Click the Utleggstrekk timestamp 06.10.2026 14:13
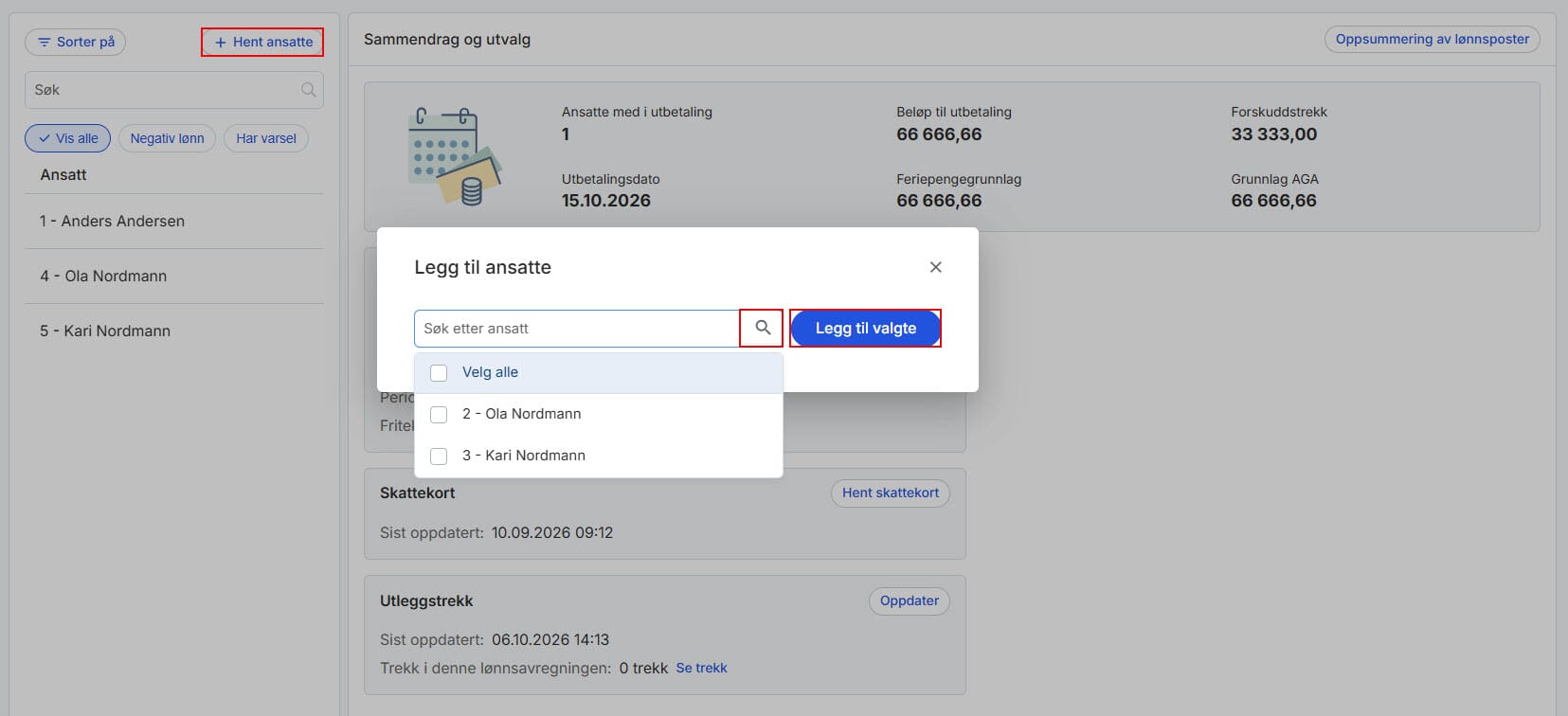 tap(550, 639)
